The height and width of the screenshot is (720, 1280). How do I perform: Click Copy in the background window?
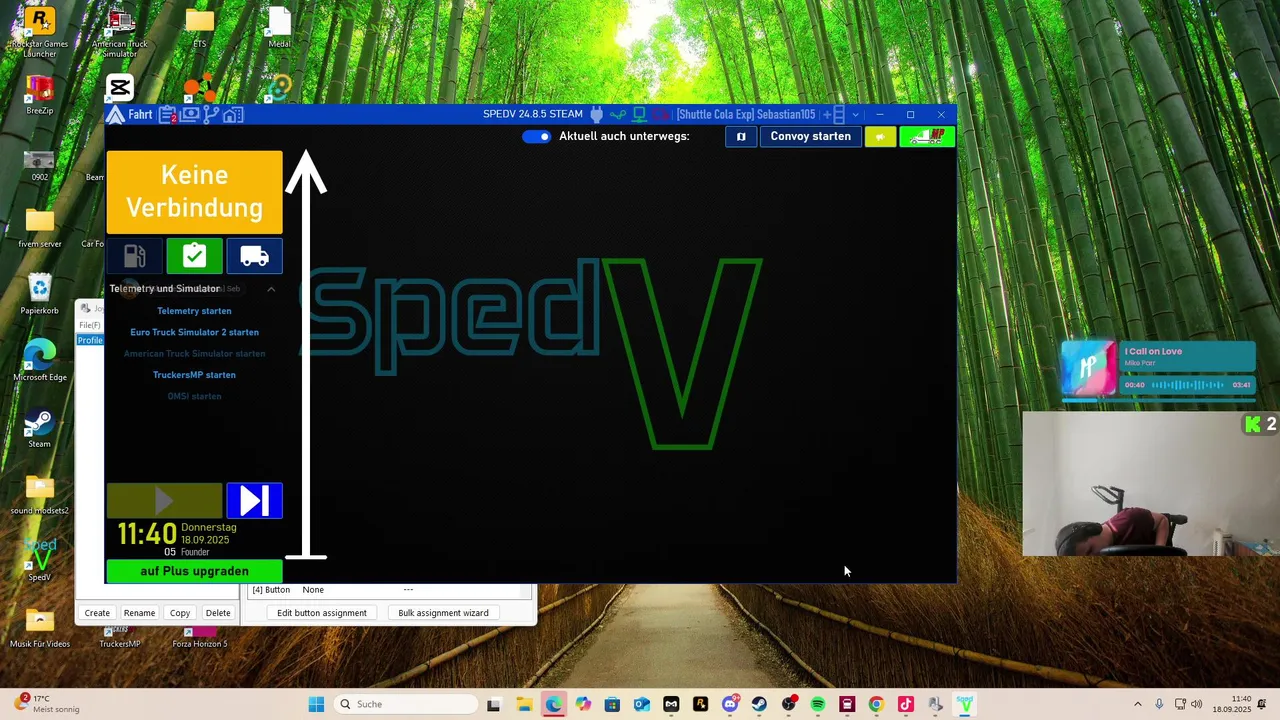click(180, 613)
